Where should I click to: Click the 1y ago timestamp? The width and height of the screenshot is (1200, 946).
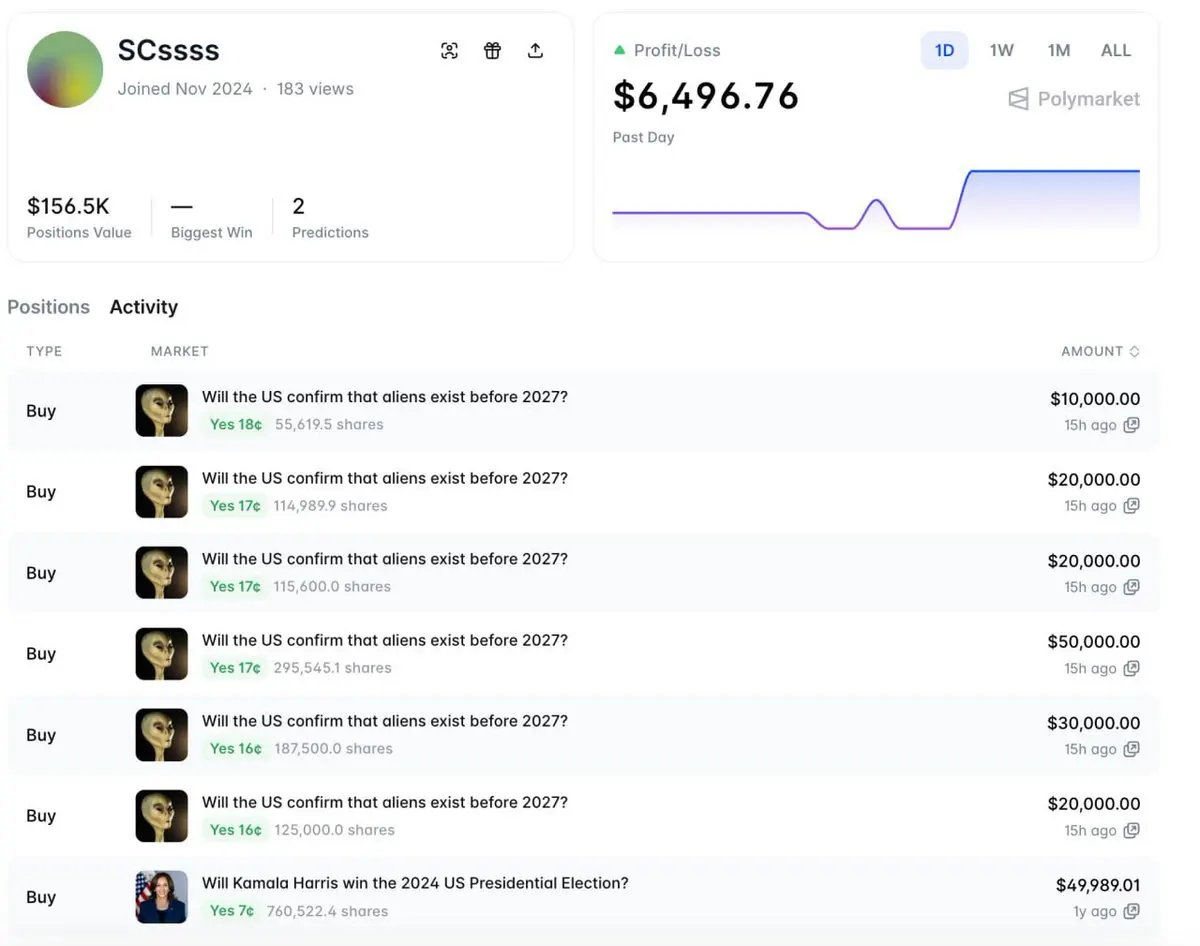[x=1096, y=911]
